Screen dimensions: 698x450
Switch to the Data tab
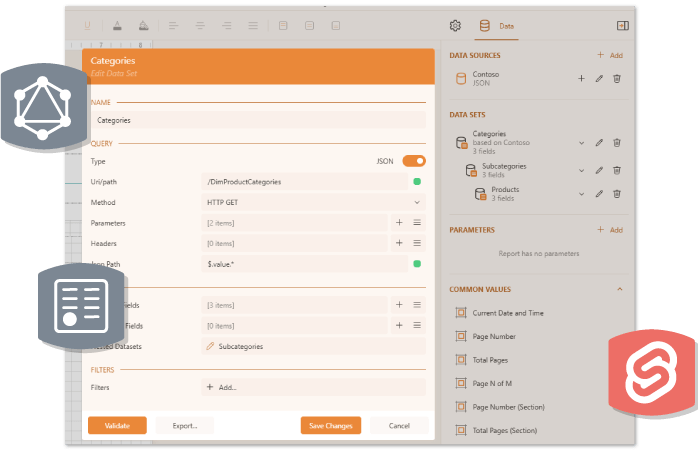(496, 26)
